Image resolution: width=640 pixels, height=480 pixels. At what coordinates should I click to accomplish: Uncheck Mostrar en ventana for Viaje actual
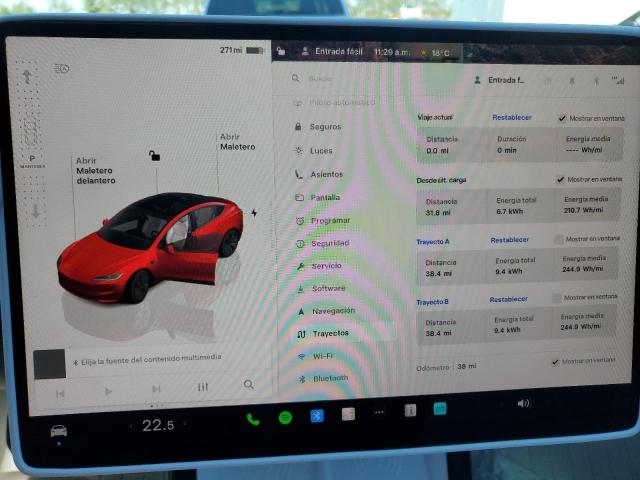562,118
